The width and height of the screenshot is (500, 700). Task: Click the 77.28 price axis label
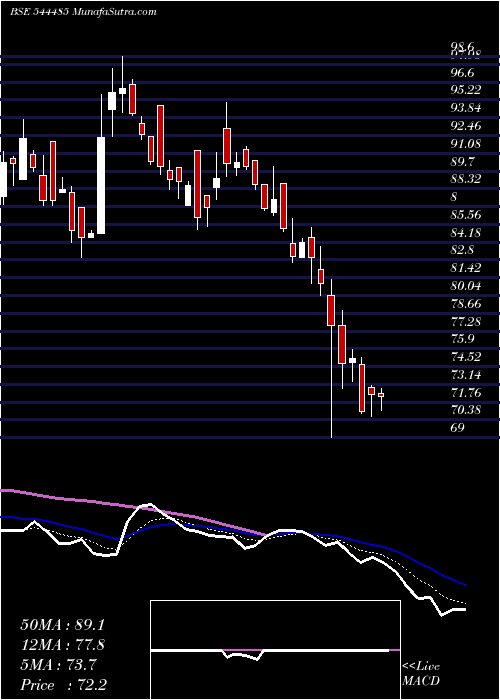[x=466, y=321]
